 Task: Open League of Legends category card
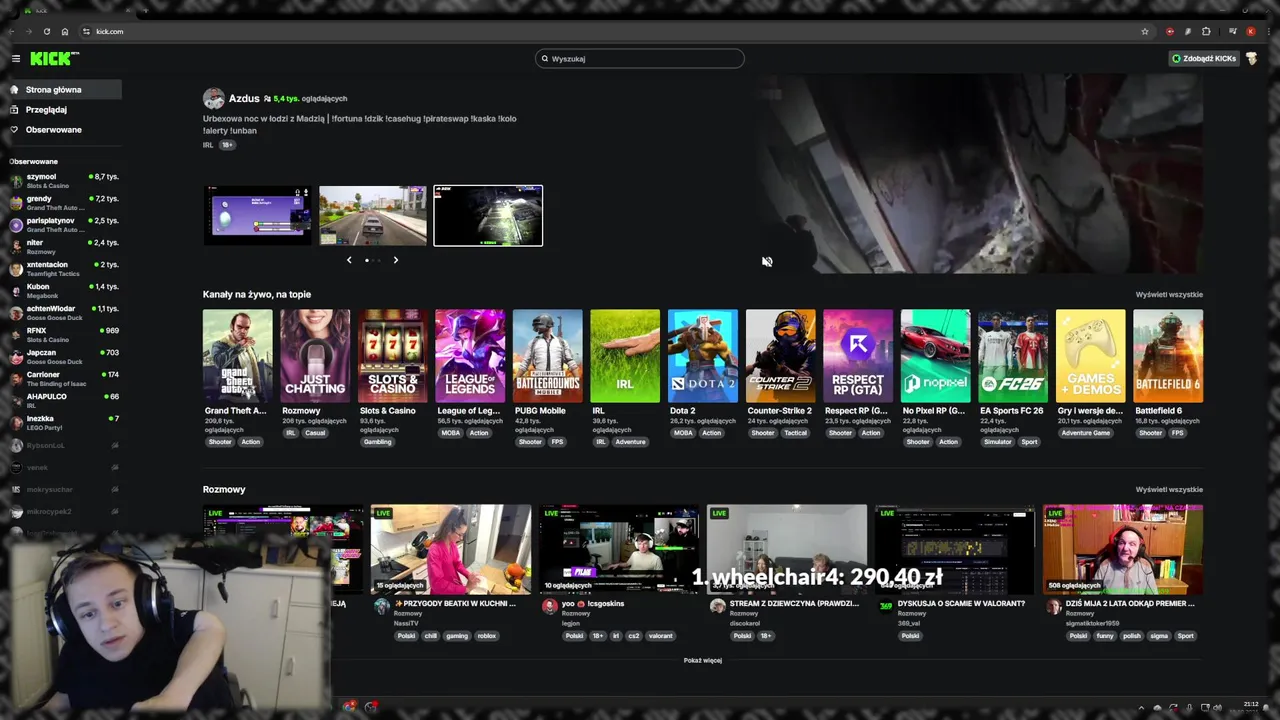[x=470, y=356]
